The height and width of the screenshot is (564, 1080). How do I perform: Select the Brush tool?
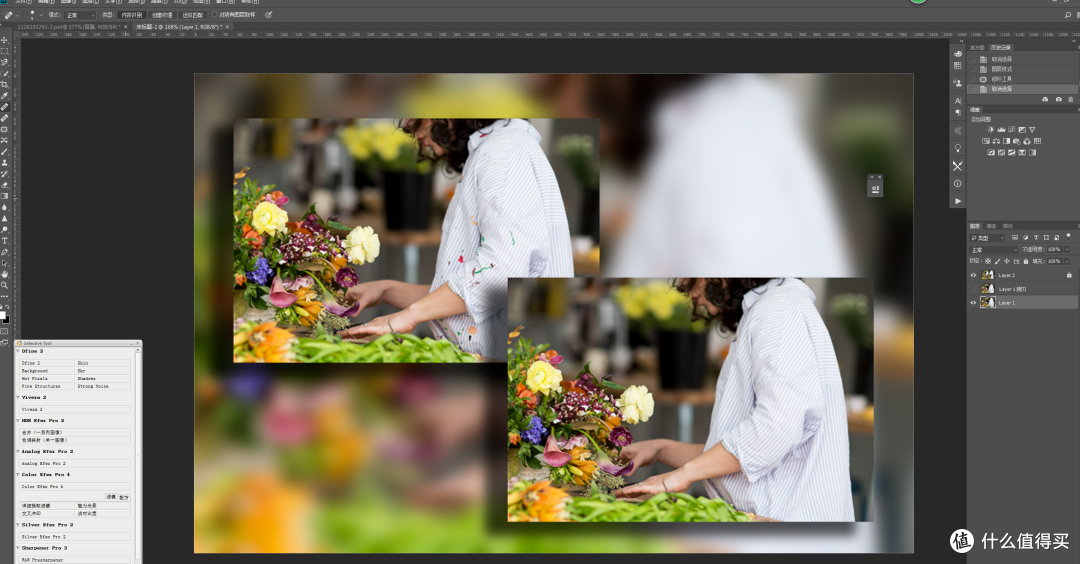(x=4, y=151)
